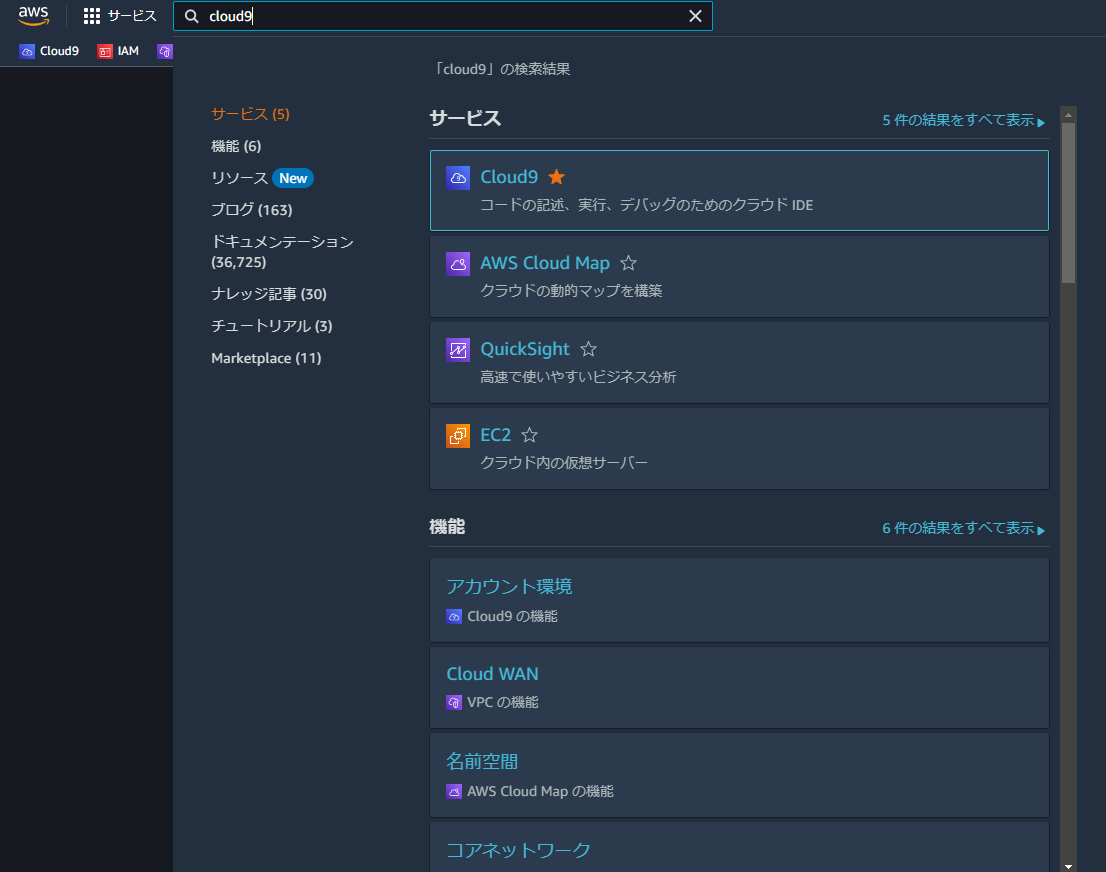Open 5 件の結果をすべて表示 link
Viewport: 1106px width, 872px height.
pos(961,120)
